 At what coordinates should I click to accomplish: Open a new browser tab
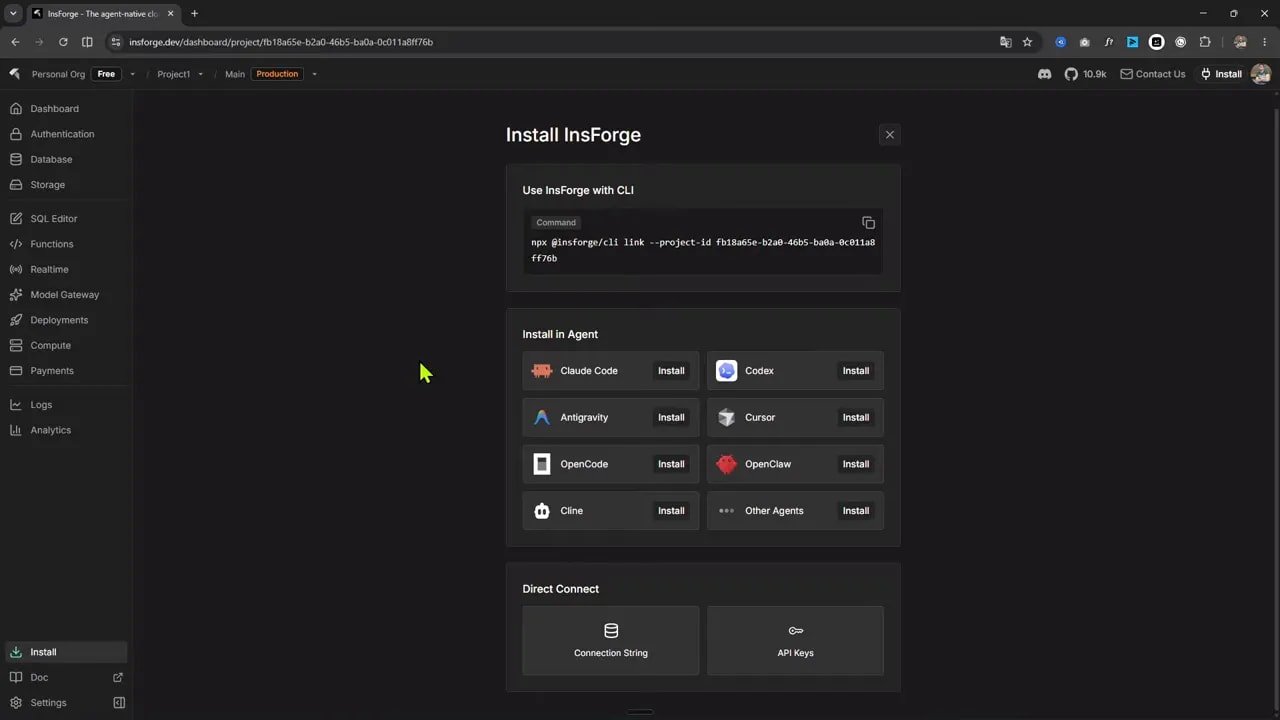pos(194,14)
